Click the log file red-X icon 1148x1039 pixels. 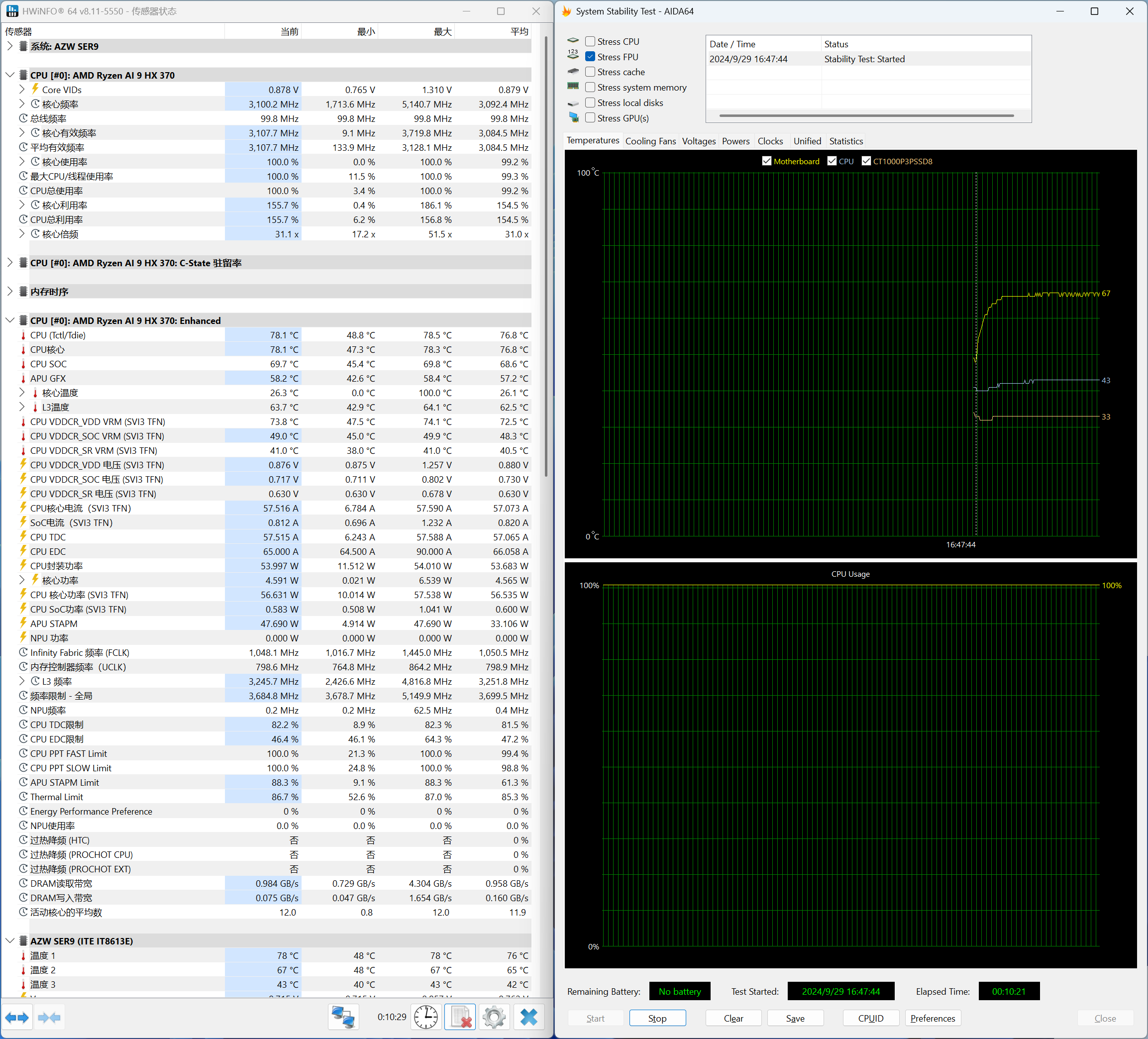(459, 1018)
